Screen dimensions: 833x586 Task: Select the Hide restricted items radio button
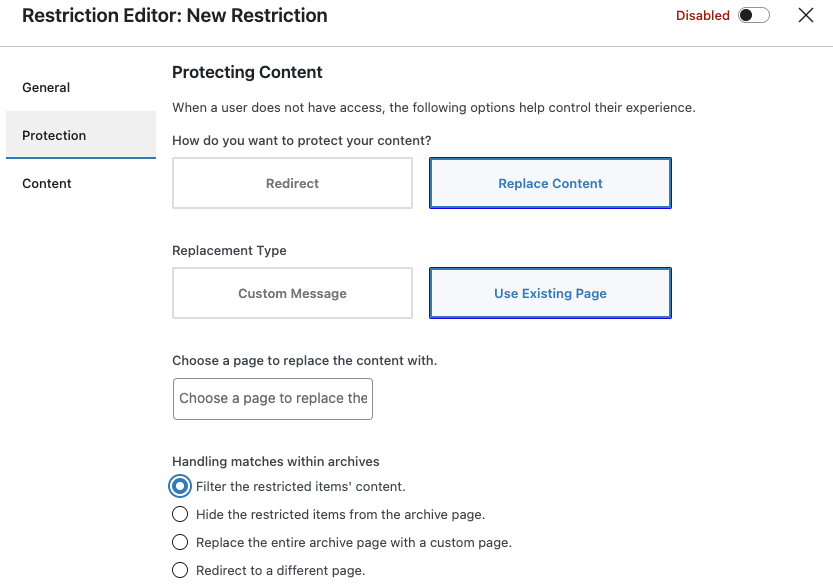[180, 514]
